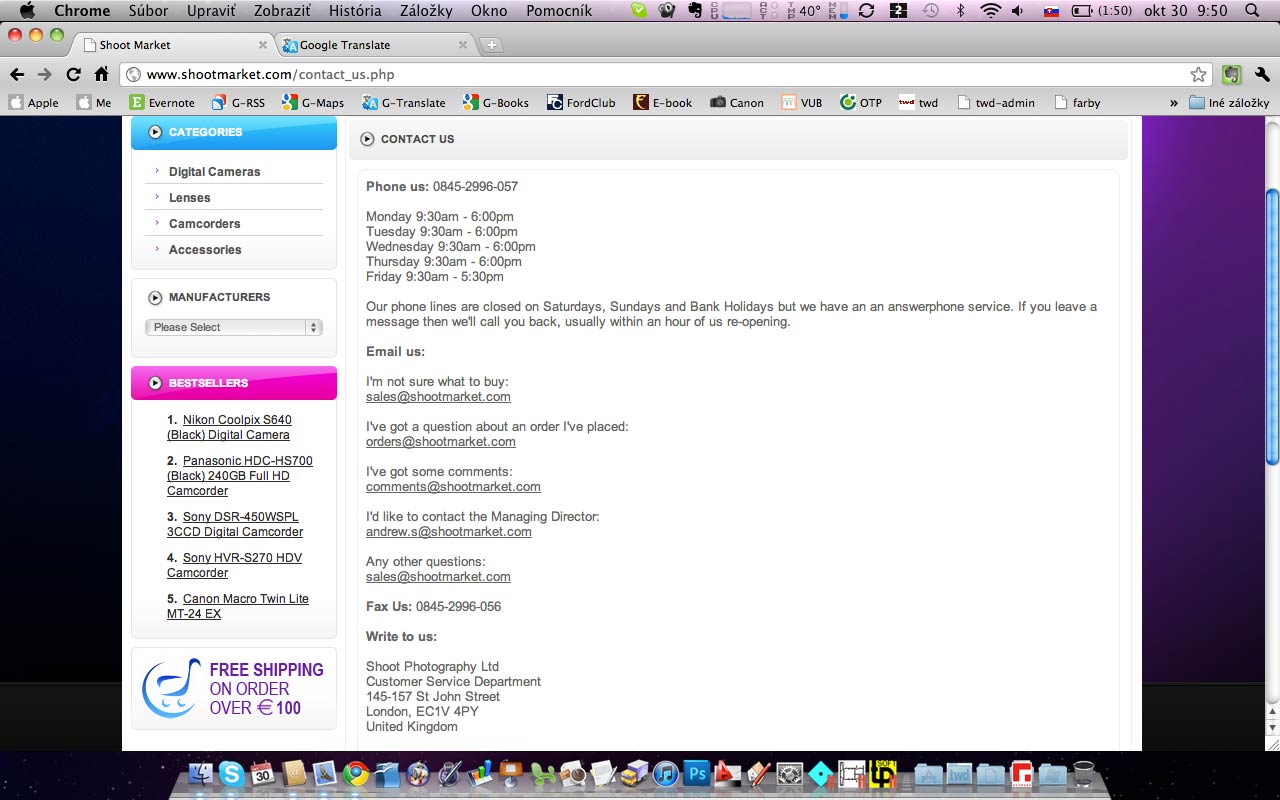Screen dimensions: 1280x800
Task: Close the Shoot Market tab
Action: click(x=263, y=45)
